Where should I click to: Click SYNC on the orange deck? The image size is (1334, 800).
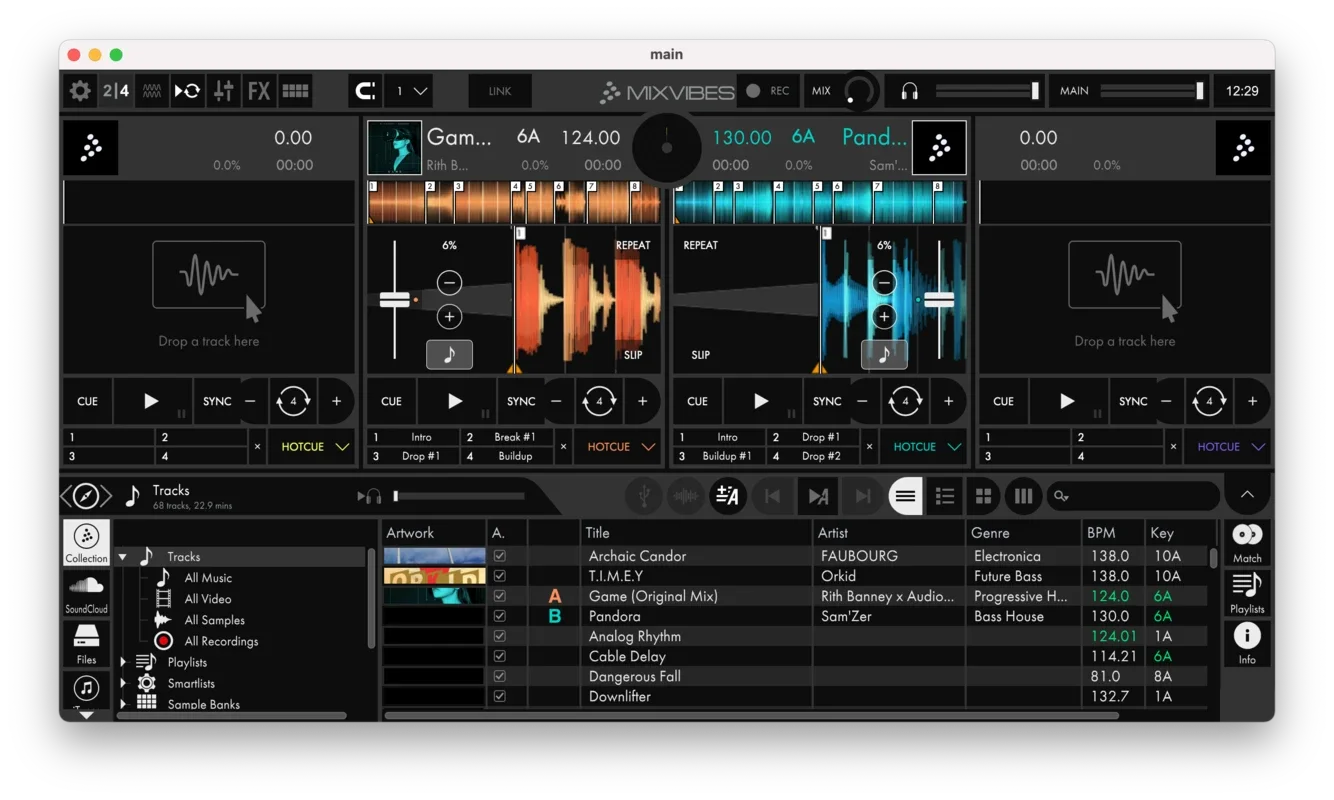(521, 401)
